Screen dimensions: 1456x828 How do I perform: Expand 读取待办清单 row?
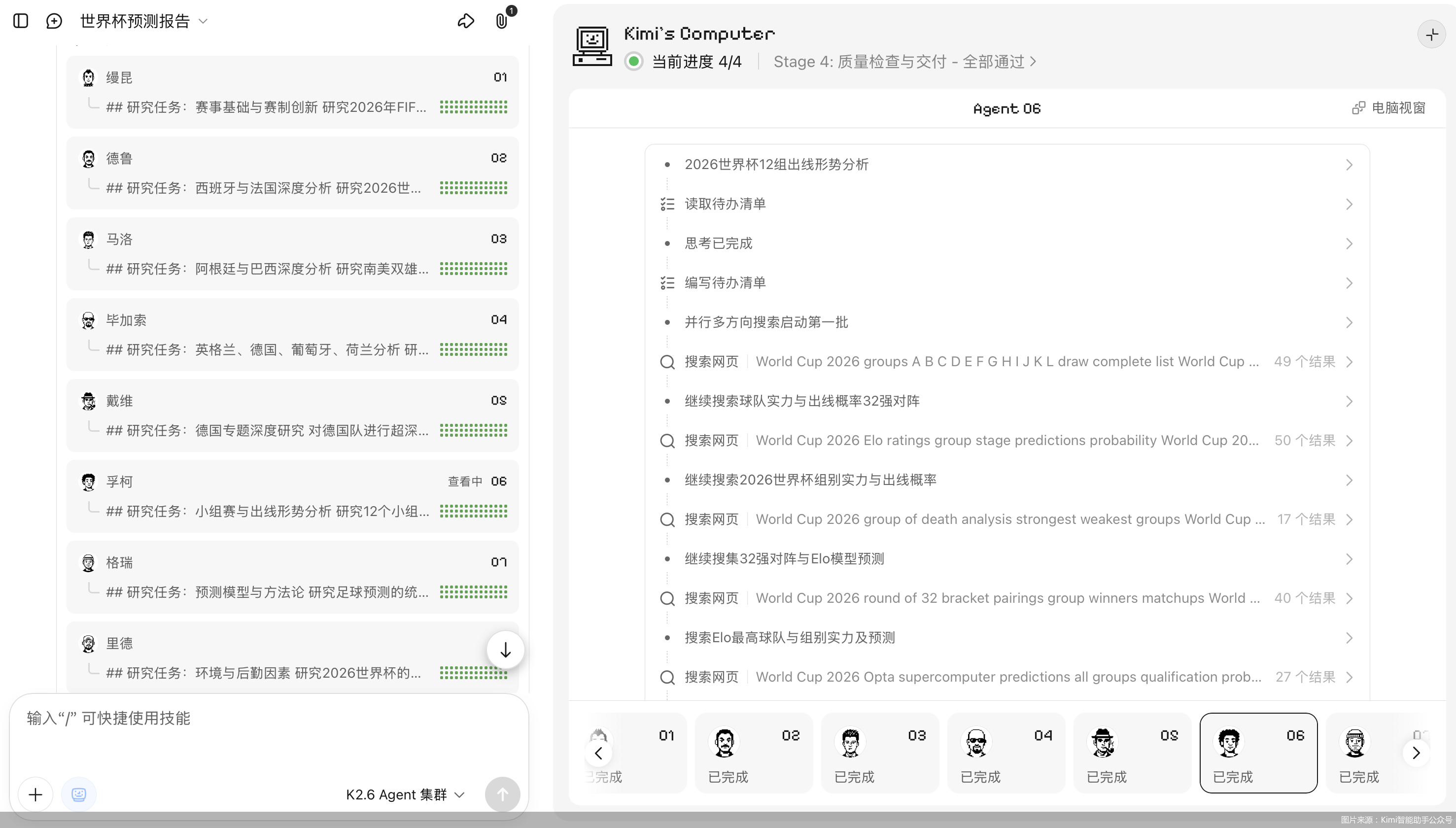point(1007,204)
